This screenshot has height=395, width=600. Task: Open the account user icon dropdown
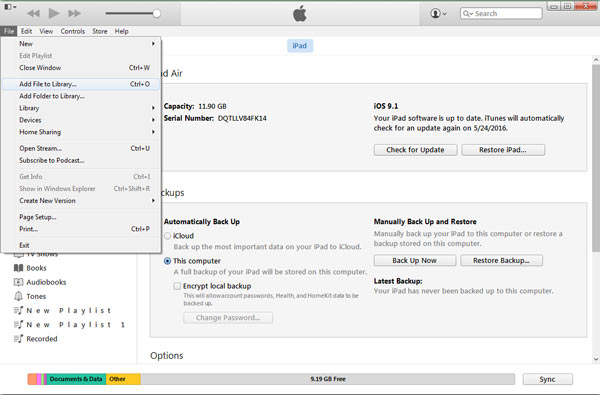click(438, 13)
